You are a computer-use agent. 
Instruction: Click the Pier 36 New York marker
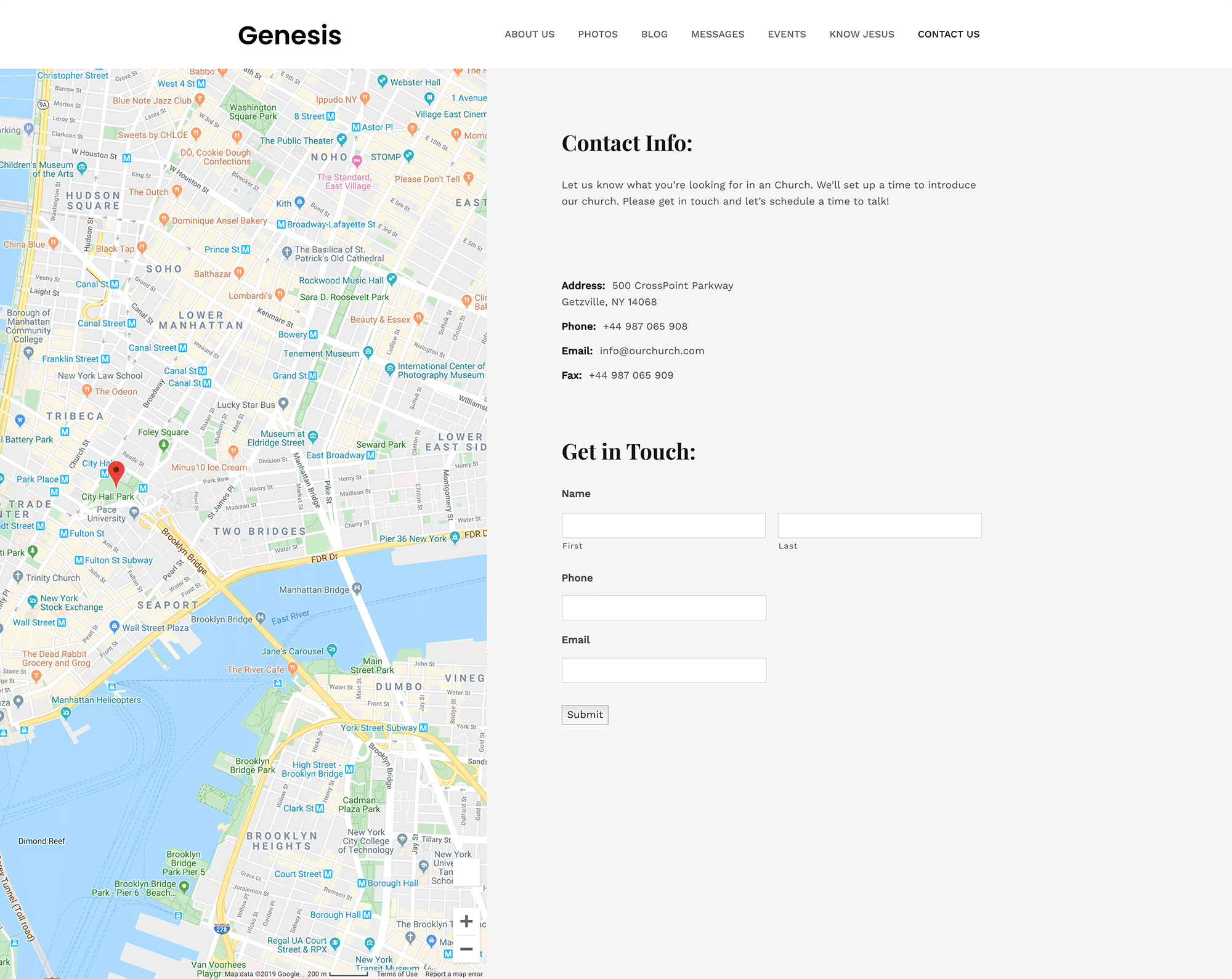[x=455, y=537]
